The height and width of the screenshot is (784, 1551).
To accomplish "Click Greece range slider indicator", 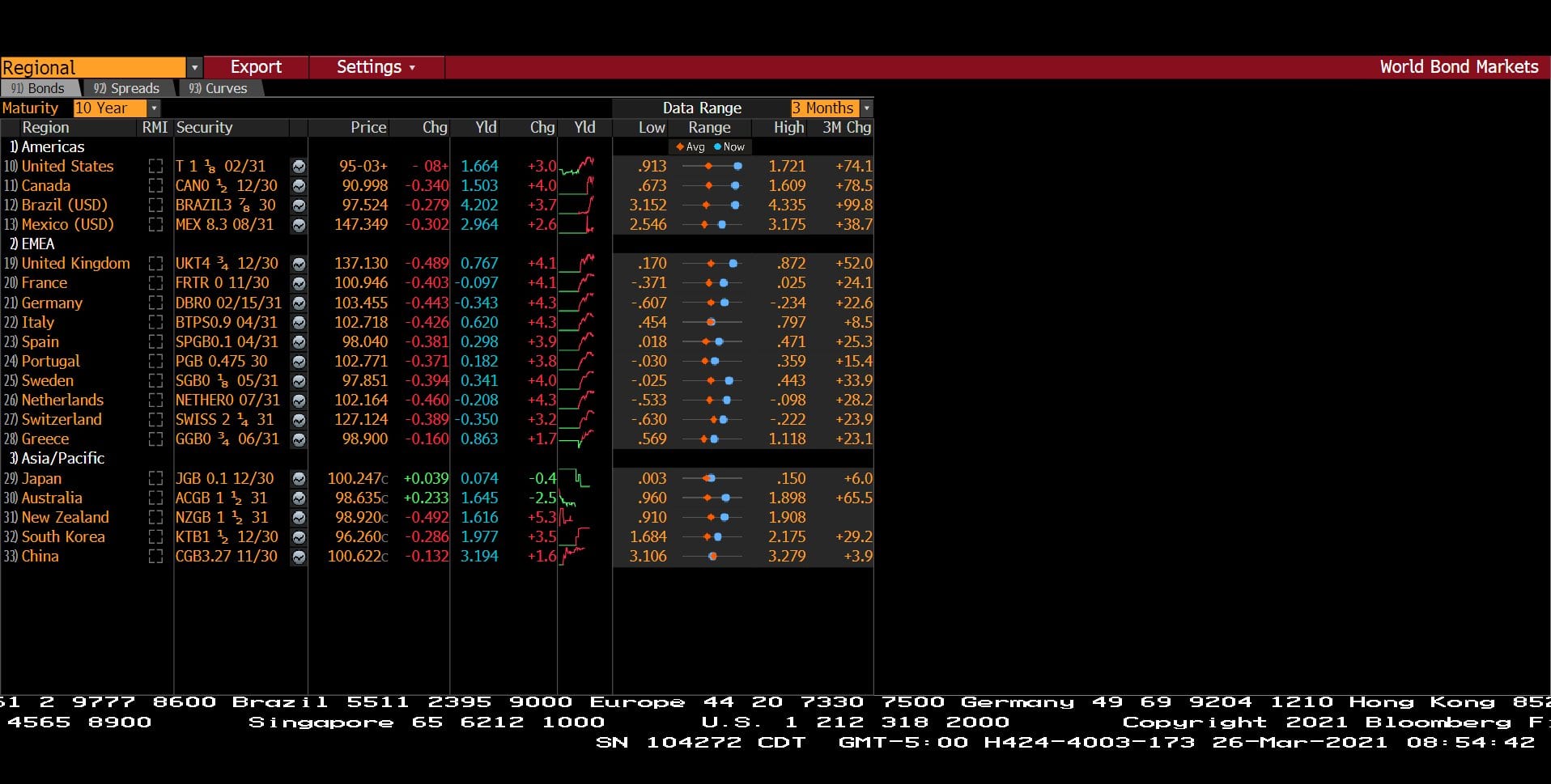I will [714, 439].
